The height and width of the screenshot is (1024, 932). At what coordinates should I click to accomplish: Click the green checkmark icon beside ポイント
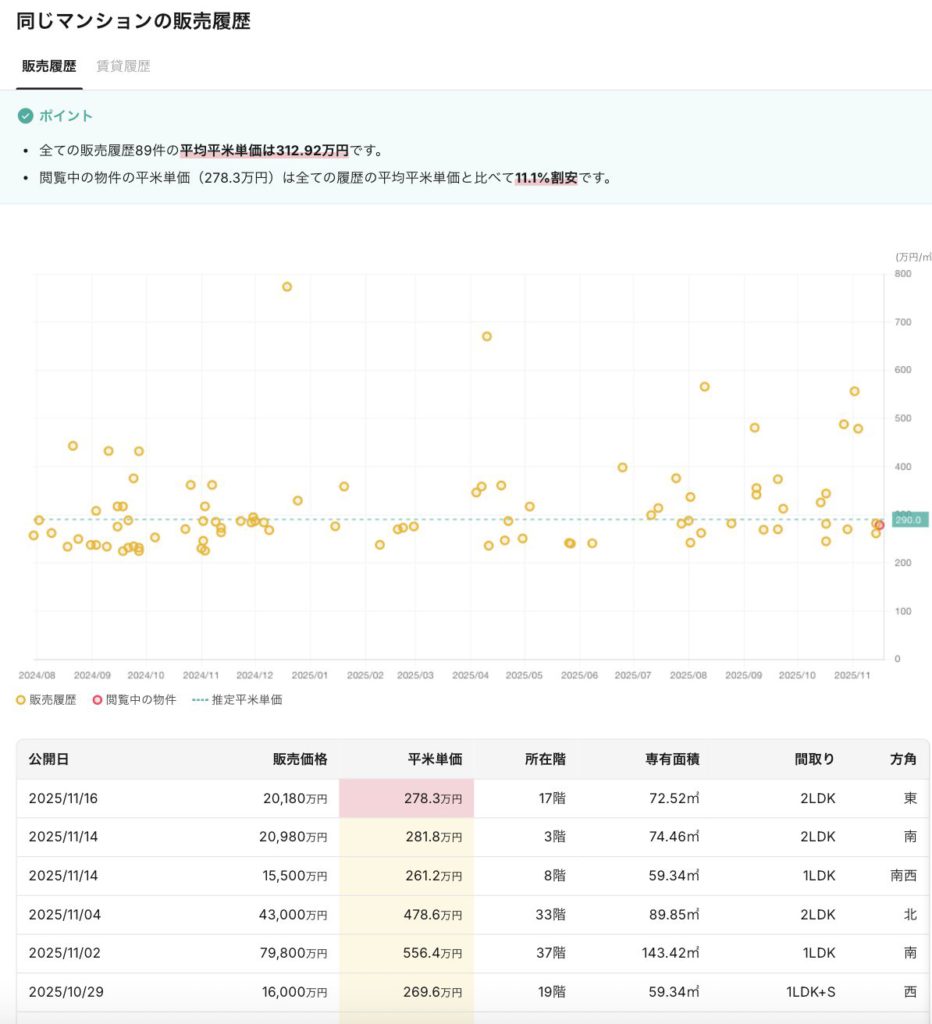25,116
